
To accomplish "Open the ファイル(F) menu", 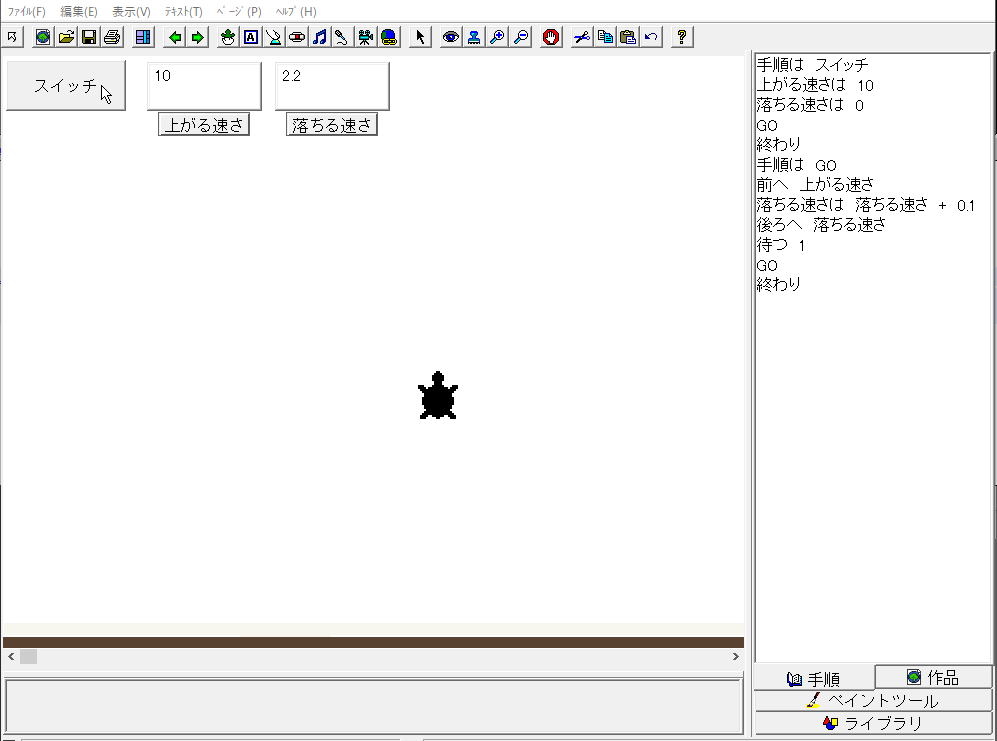I will 27,12.
